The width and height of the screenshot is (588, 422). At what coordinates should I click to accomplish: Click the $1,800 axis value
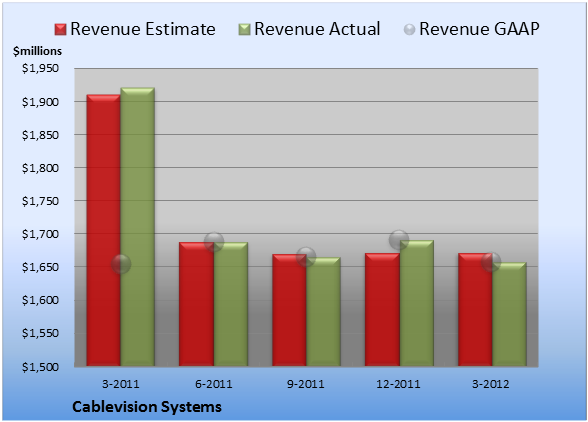40,168
